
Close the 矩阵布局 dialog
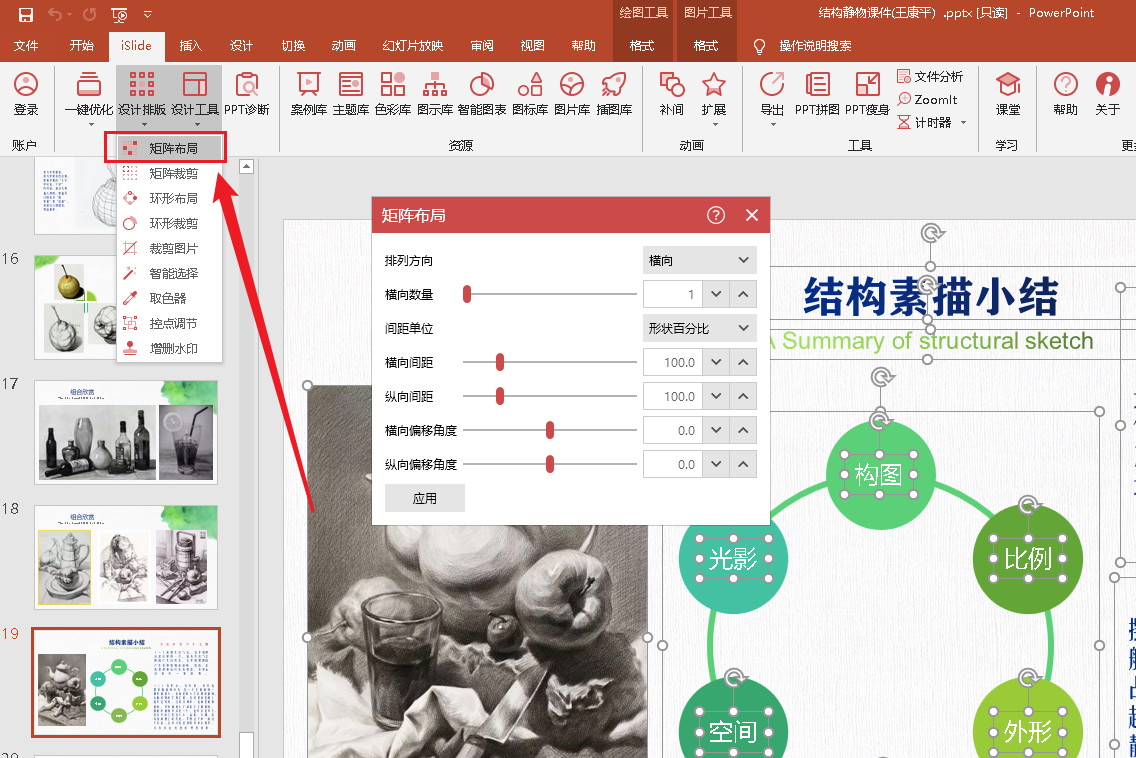[x=752, y=215]
